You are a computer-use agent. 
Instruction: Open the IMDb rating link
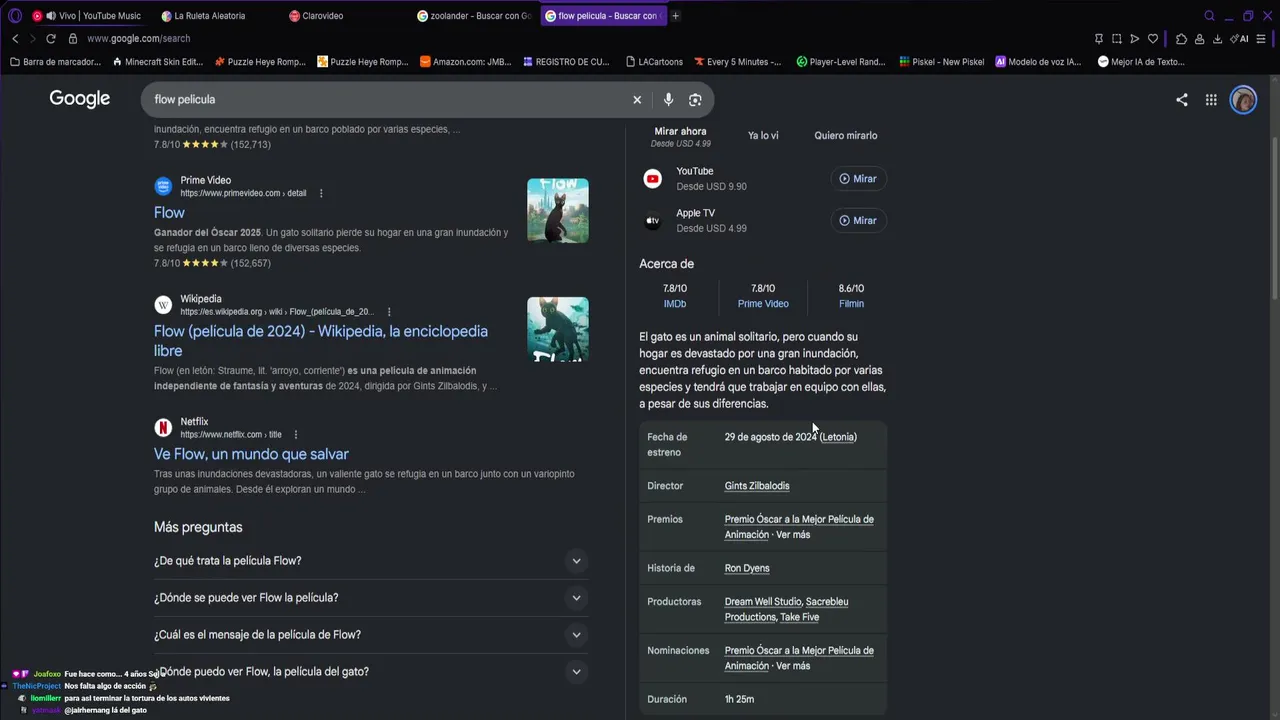675,304
